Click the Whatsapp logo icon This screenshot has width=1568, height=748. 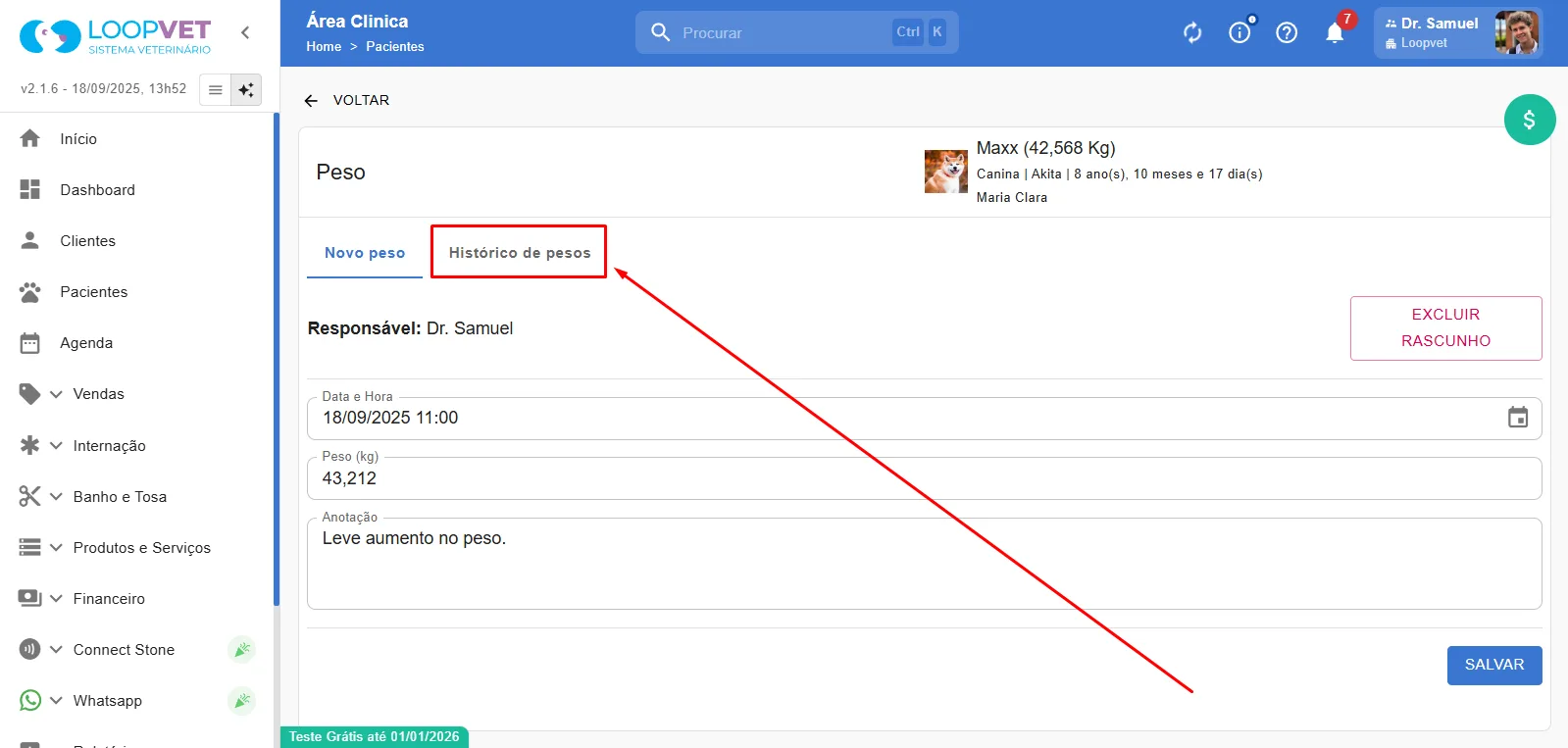click(x=30, y=700)
